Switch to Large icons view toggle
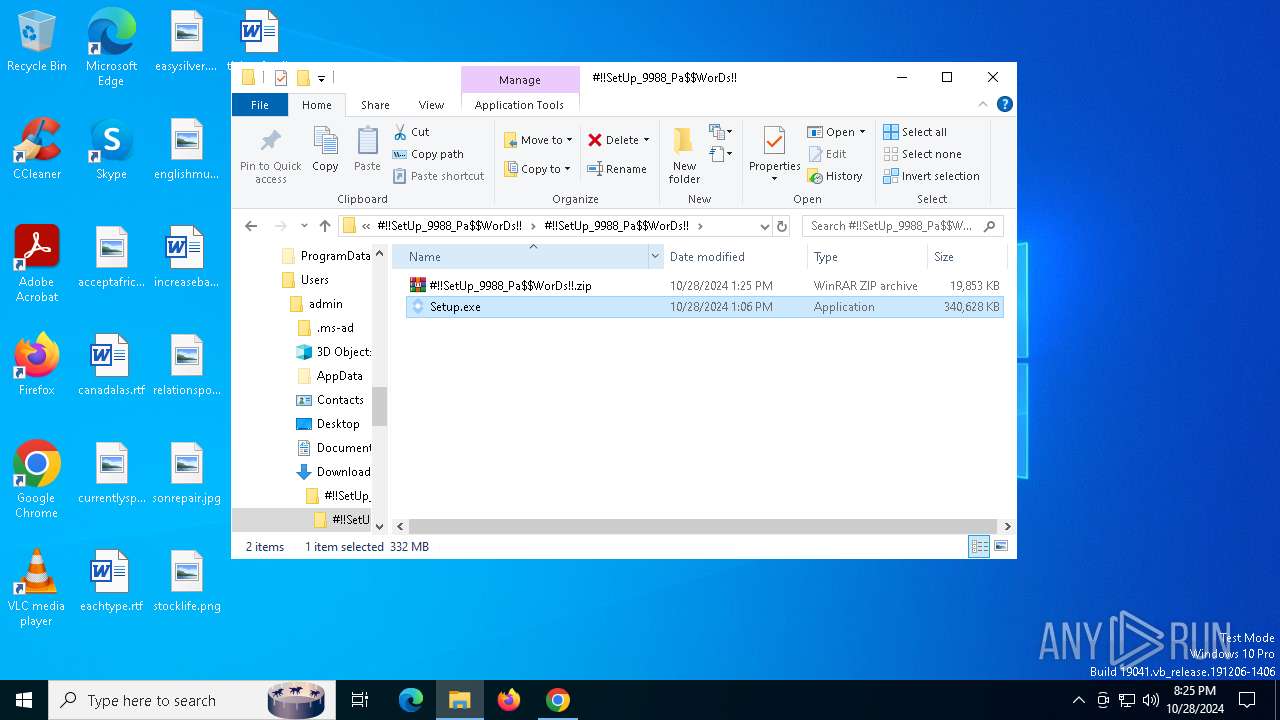 (1000, 546)
